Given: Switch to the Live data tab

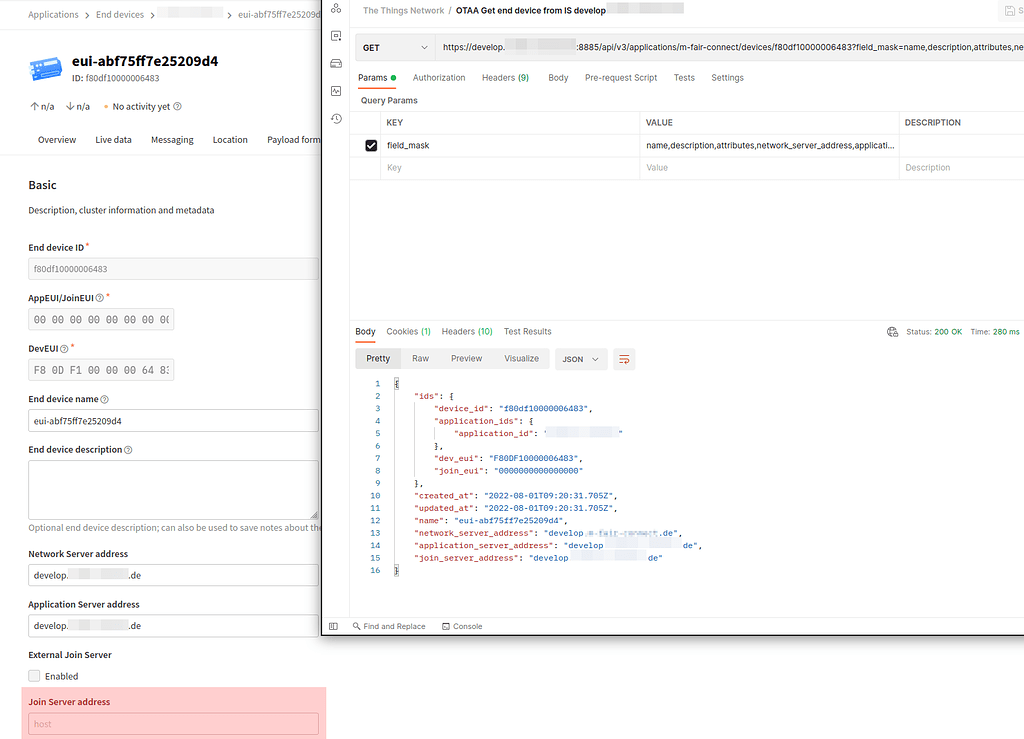Looking at the screenshot, I should pyautogui.click(x=111, y=139).
